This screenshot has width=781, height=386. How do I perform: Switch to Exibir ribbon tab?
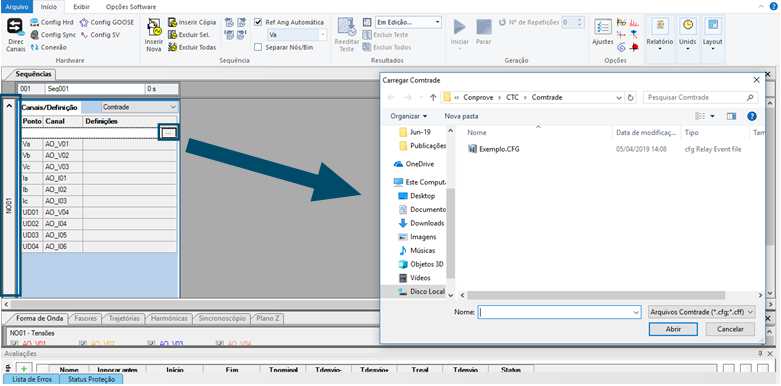tap(81, 7)
